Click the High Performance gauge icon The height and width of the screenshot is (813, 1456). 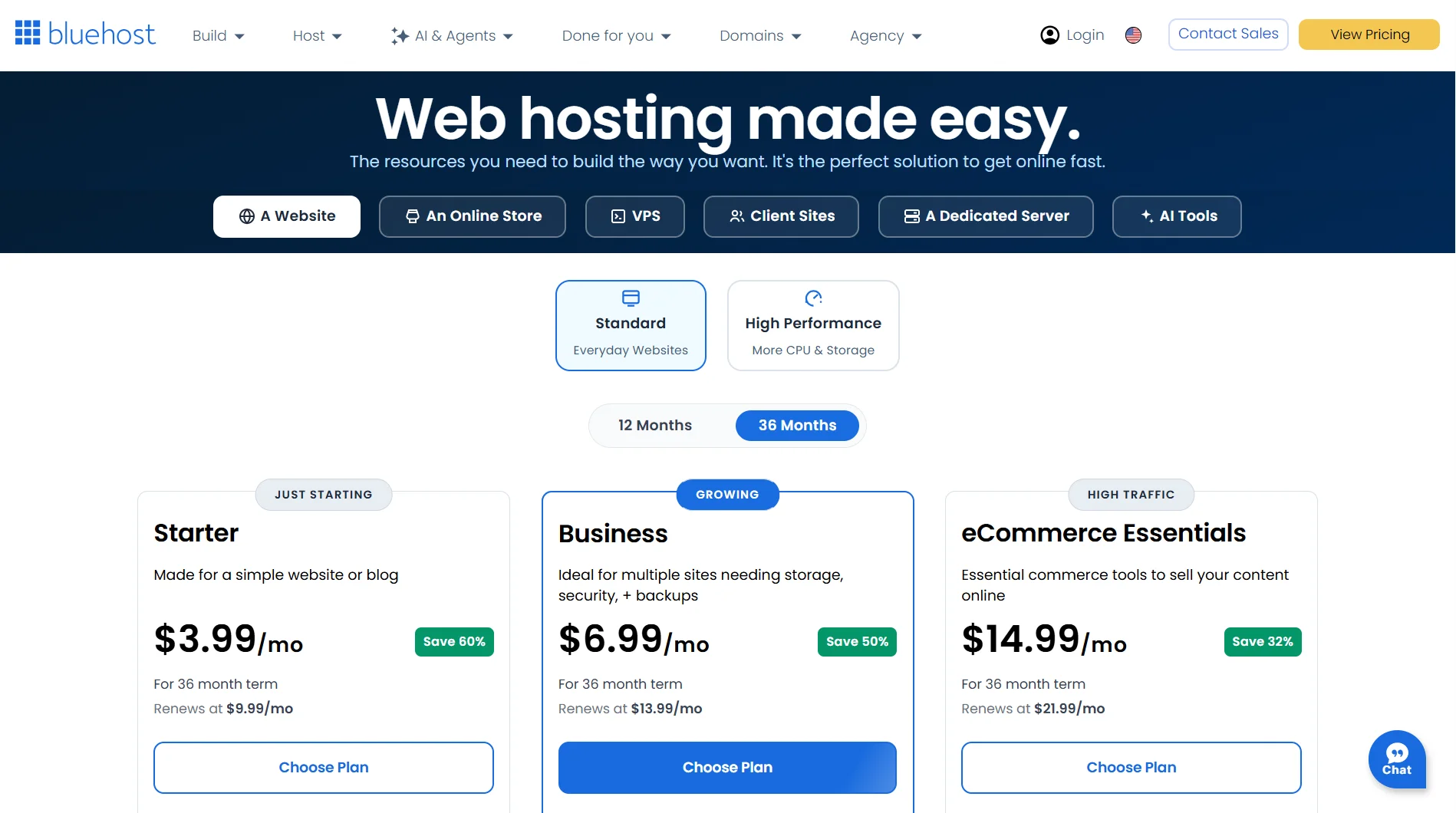point(813,298)
